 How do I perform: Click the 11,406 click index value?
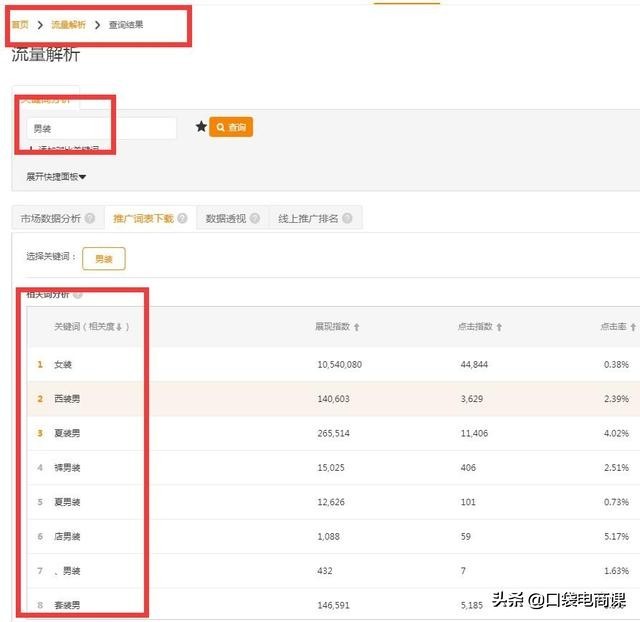pos(474,433)
